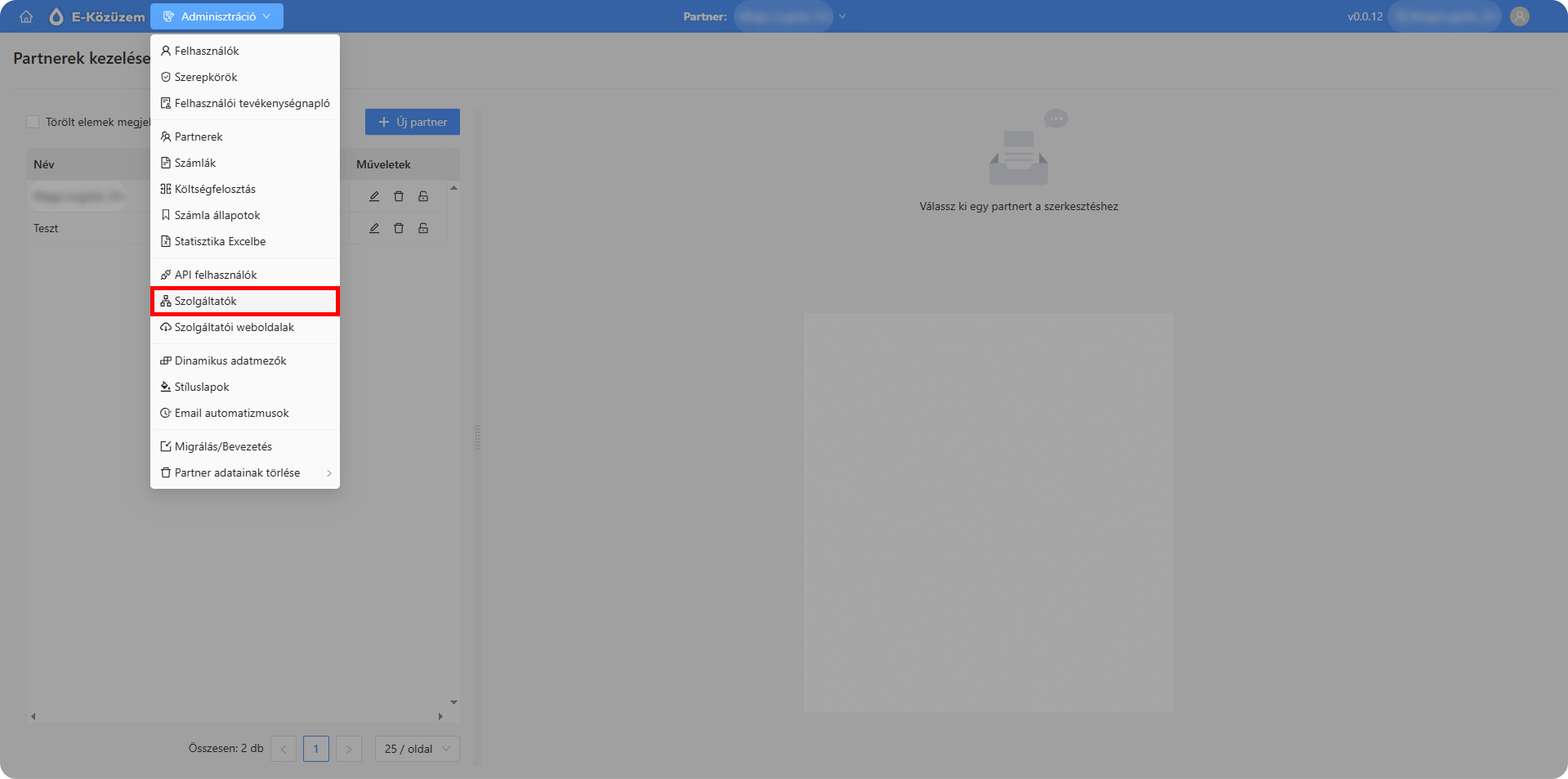The height and width of the screenshot is (779, 1568).
Task: Choose Dinamikus adatmezők menu item
Action: point(245,360)
